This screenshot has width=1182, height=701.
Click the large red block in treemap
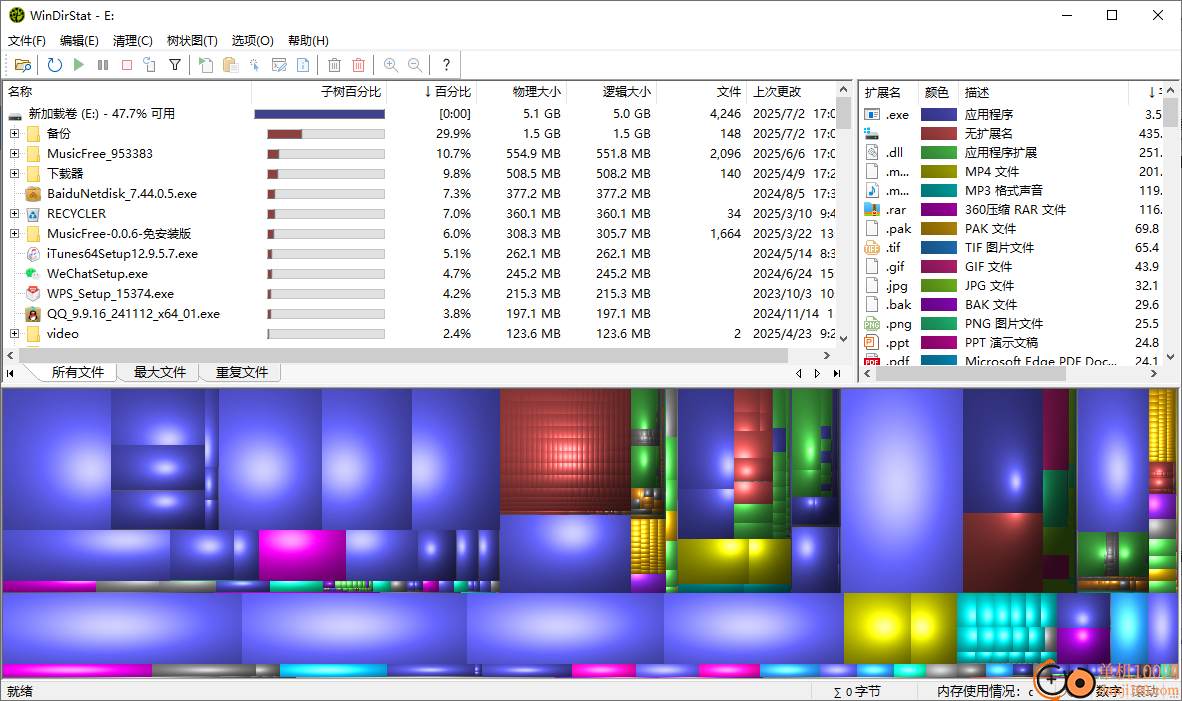click(565, 451)
